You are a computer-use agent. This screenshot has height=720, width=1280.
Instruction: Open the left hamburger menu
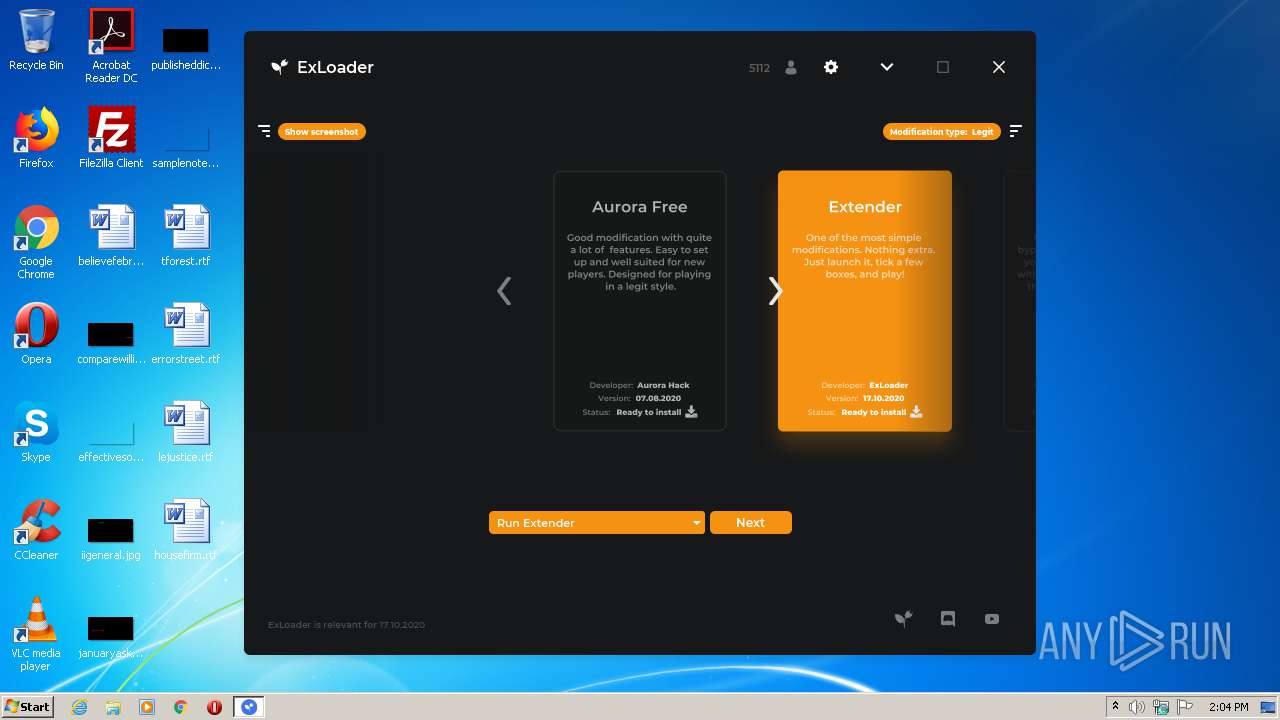(x=264, y=131)
